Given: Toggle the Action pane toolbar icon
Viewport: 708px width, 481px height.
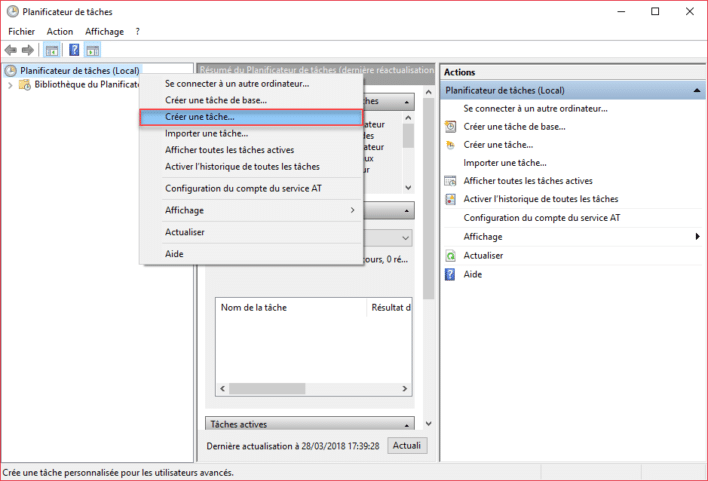Looking at the screenshot, I should [x=93, y=50].
